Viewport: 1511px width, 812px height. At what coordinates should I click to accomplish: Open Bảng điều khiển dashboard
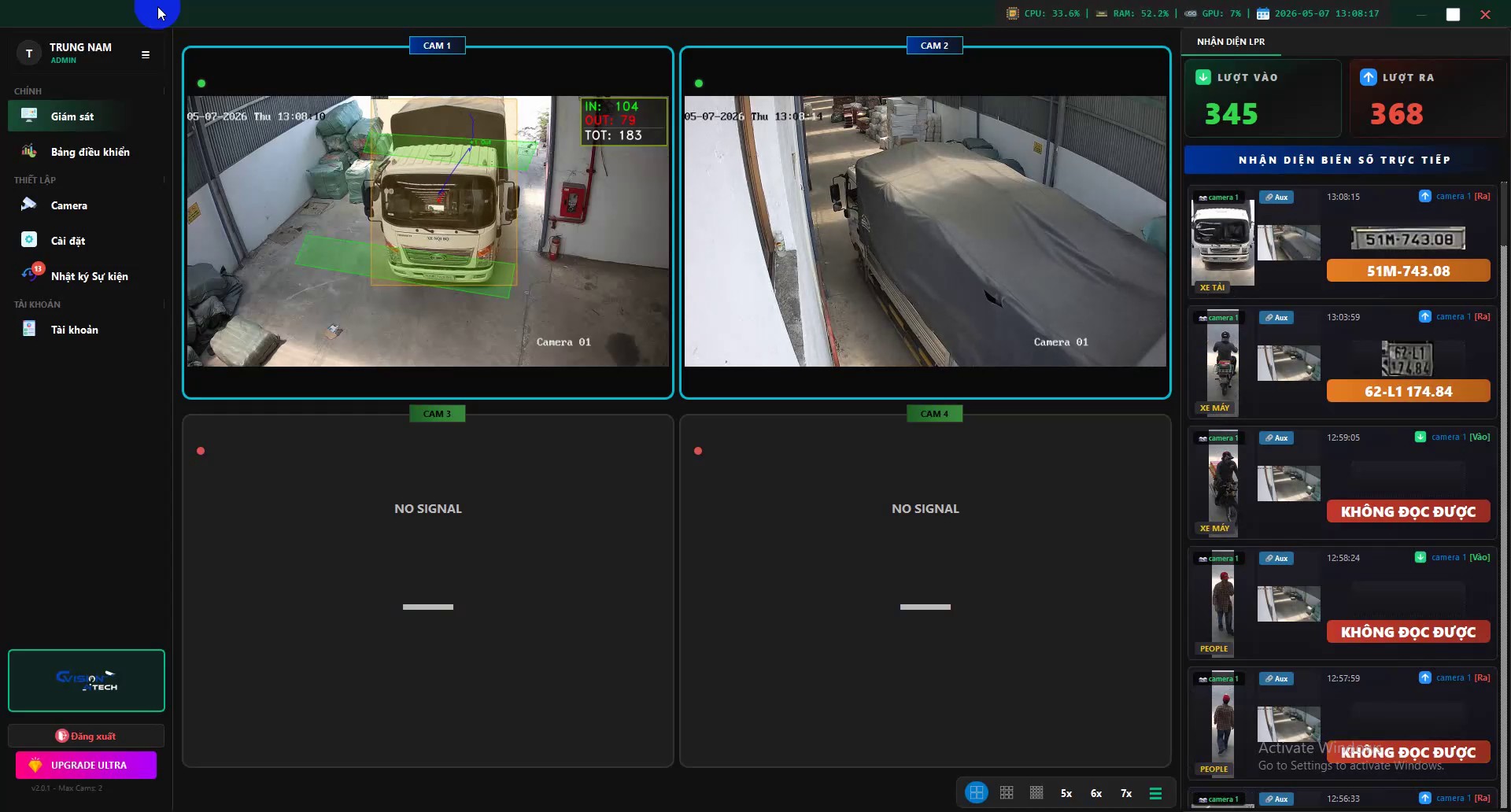coord(86,152)
